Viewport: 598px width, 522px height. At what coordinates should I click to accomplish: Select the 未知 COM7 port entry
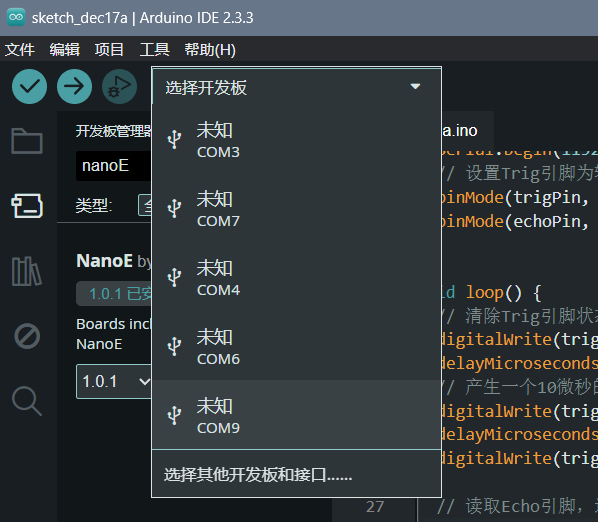point(296,209)
